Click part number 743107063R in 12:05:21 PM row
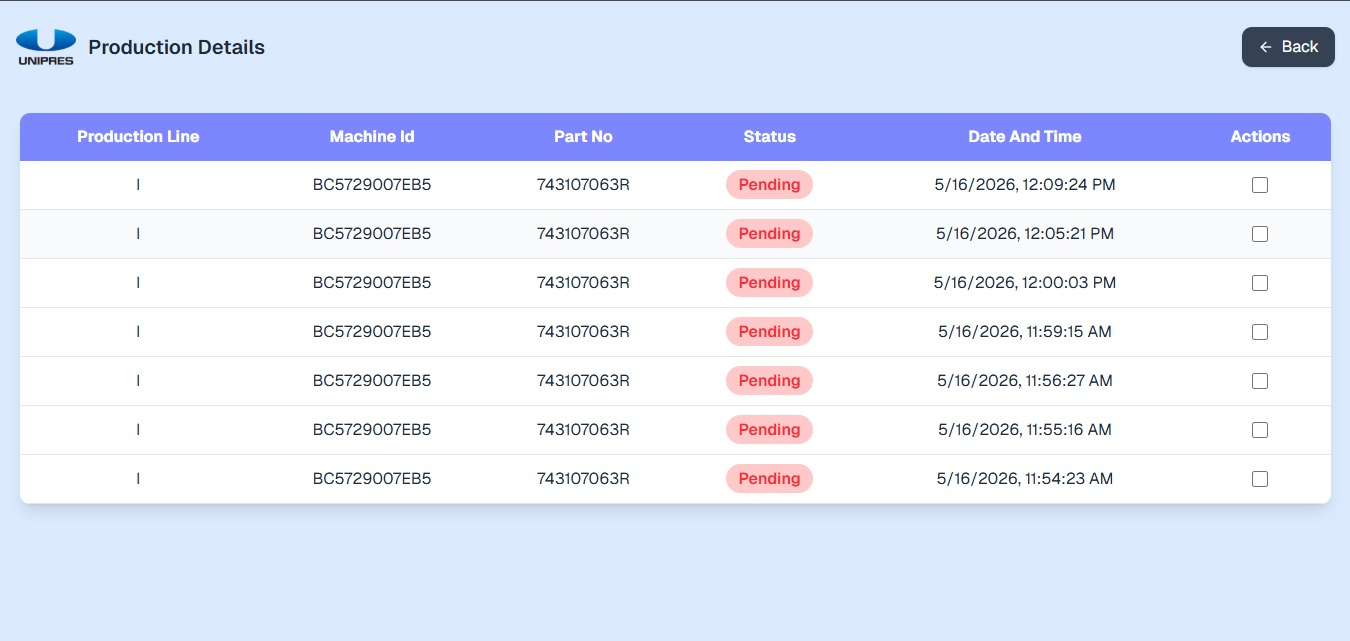The height and width of the screenshot is (641, 1350). point(583,234)
